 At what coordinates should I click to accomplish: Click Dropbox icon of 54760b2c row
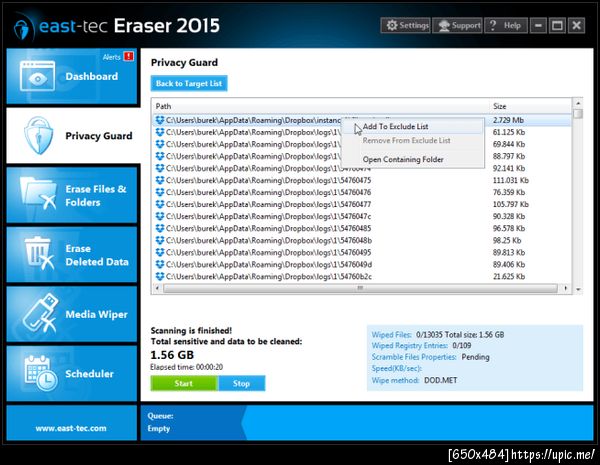160,276
